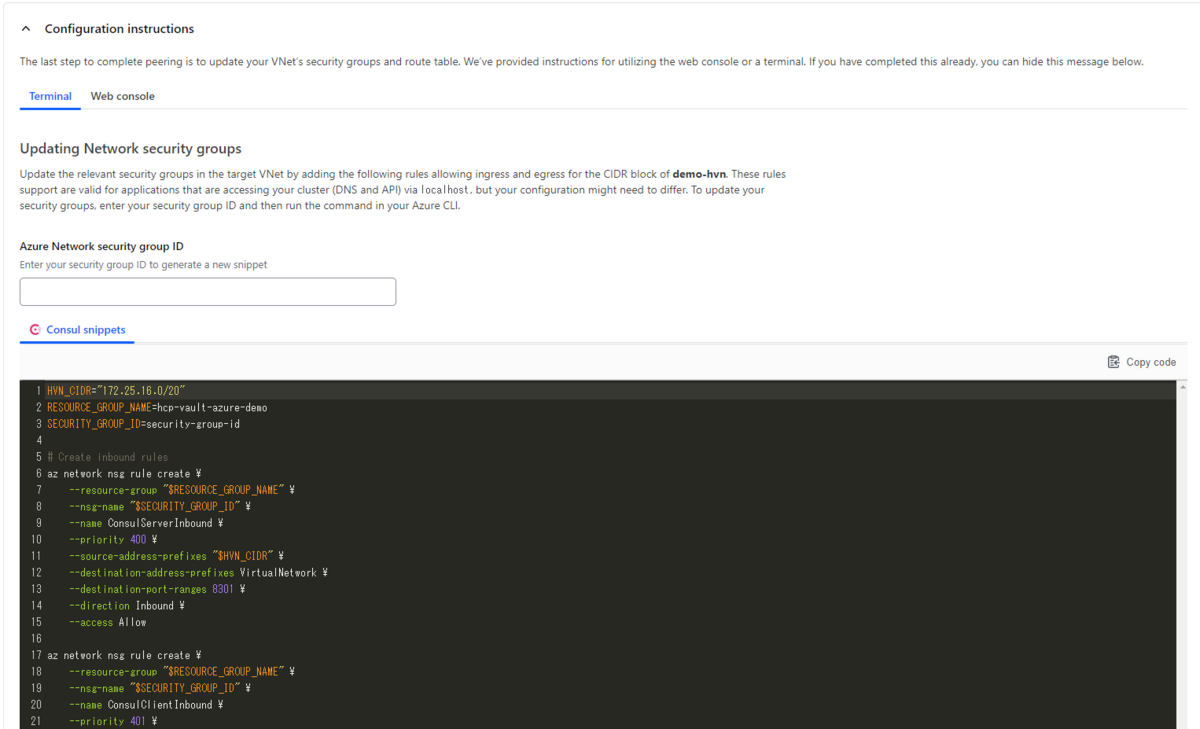Click the '--name ConsulServerInbound' line

pos(146,523)
